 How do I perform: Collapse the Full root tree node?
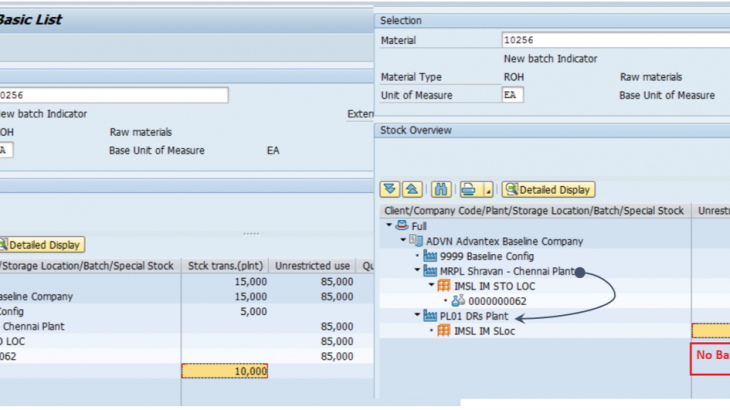(388, 226)
